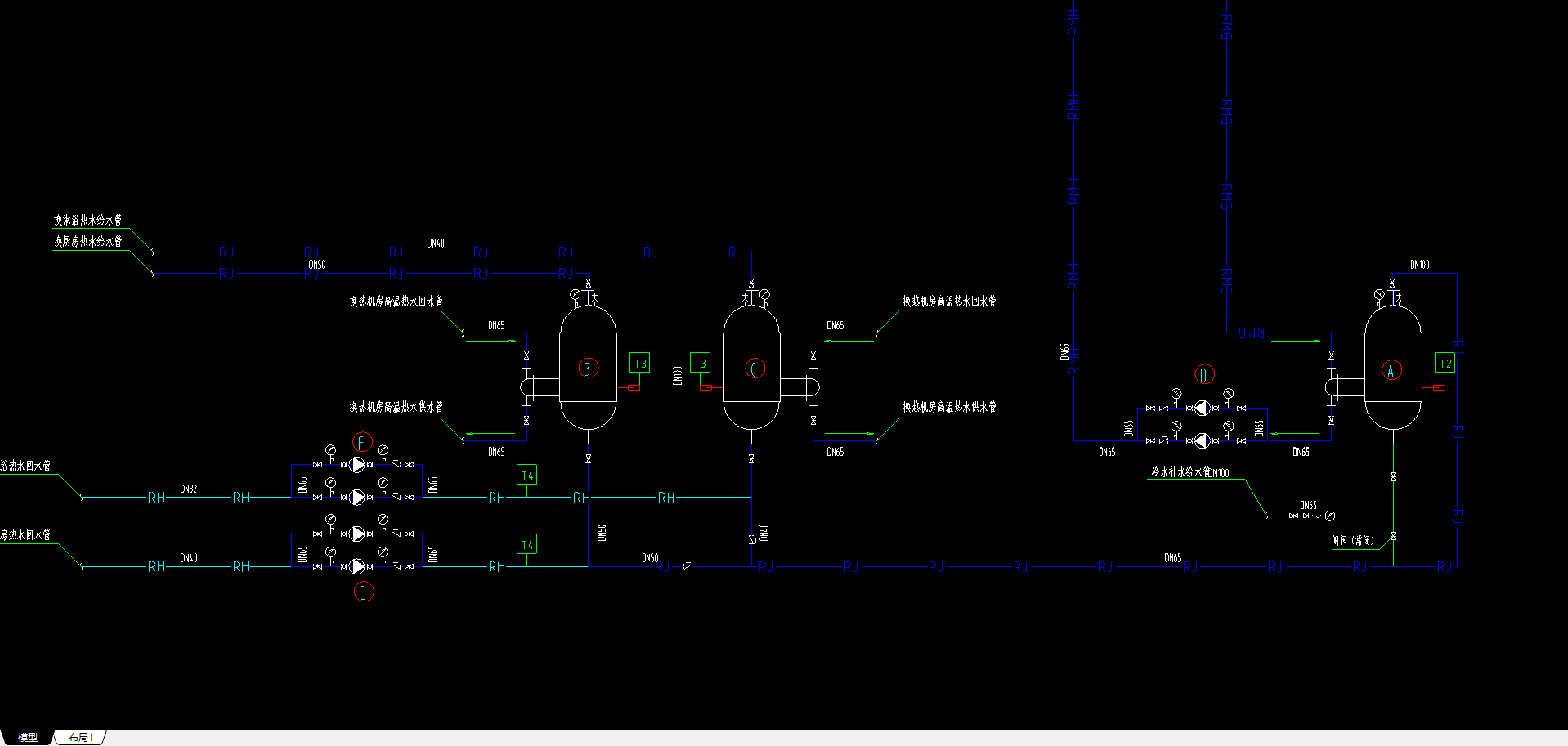Click the valve on drain pipe below tank B
Image resolution: width=1568 pixels, height=746 pixels.
[x=588, y=459]
